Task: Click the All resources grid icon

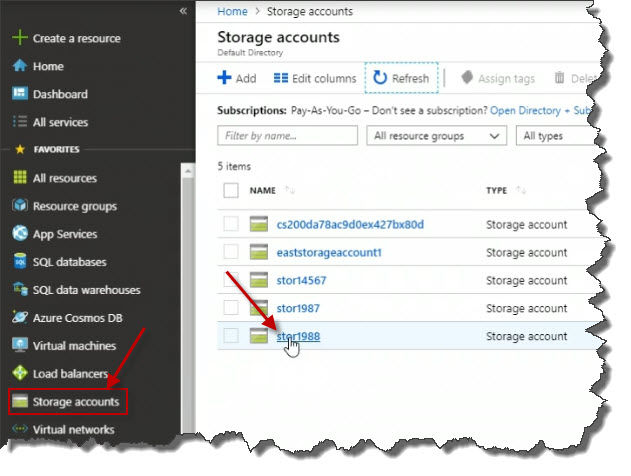Action: tap(20, 177)
